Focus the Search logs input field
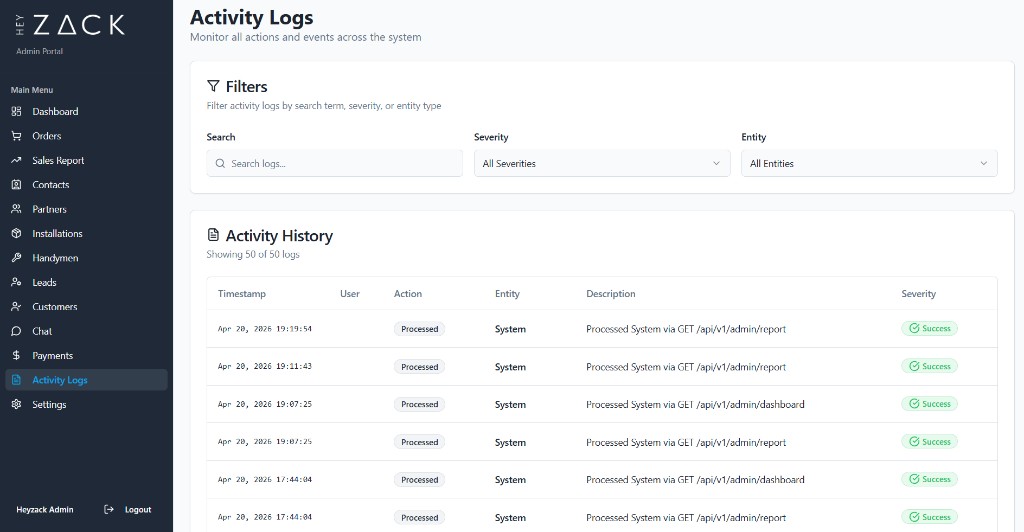This screenshot has width=1024, height=532. [334, 164]
